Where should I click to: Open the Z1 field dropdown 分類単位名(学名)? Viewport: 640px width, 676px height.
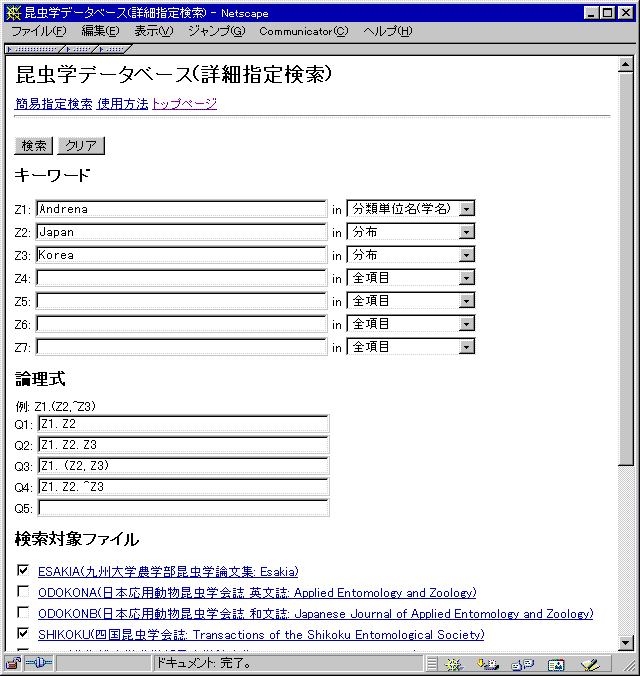tap(411, 209)
